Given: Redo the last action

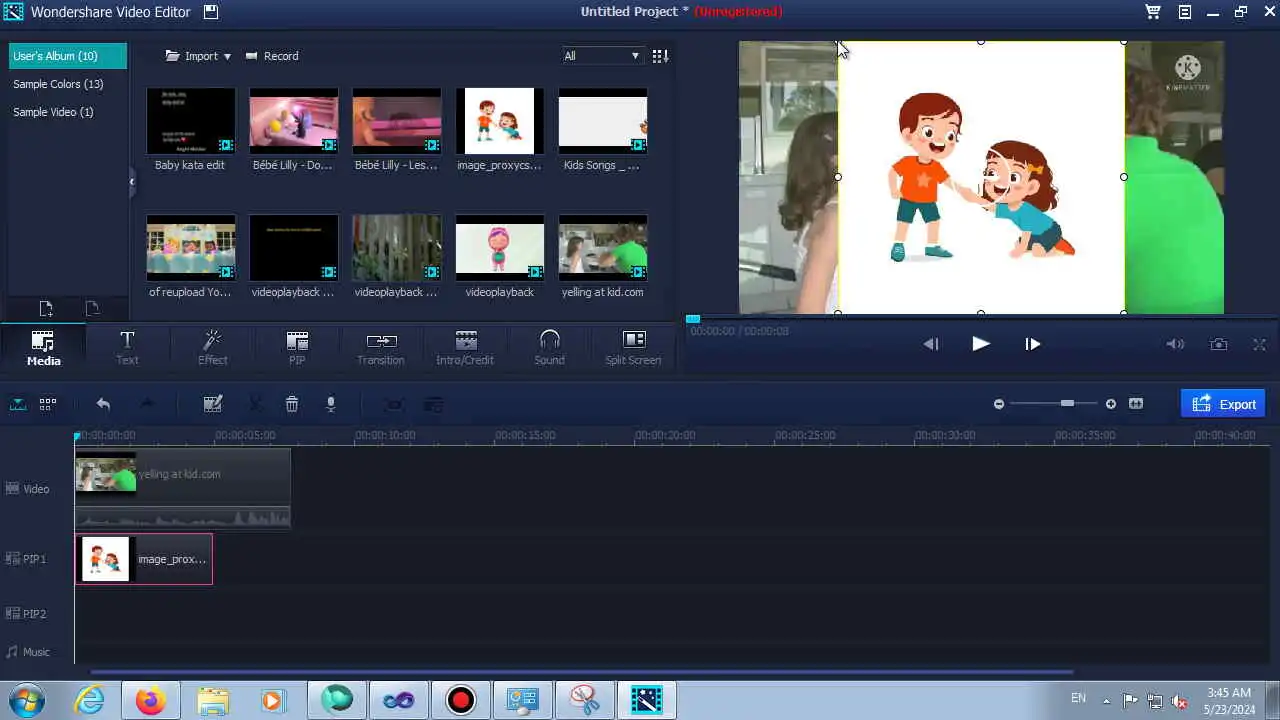Looking at the screenshot, I should [147, 404].
